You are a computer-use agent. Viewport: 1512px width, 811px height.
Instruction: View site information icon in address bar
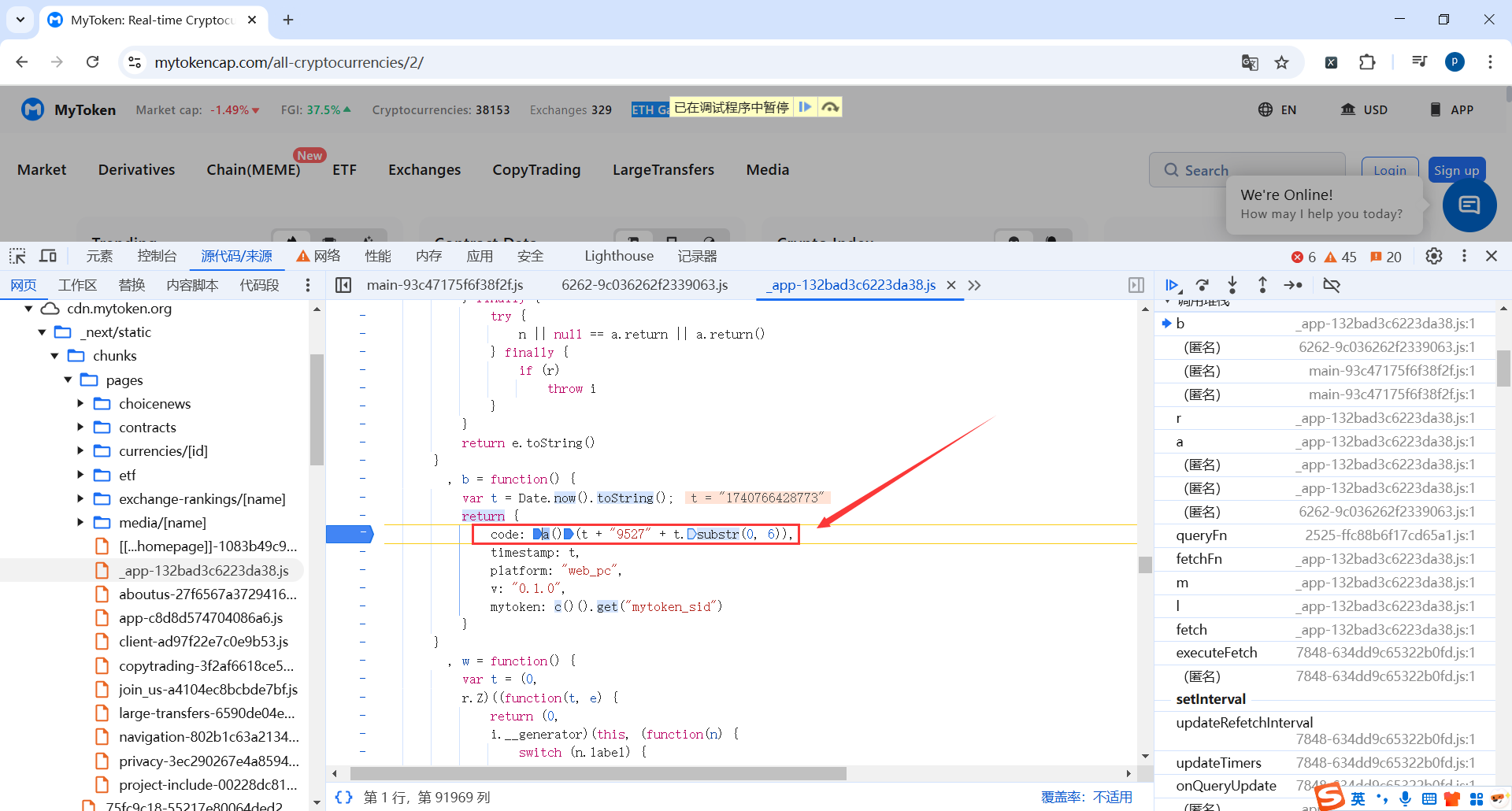coord(135,62)
